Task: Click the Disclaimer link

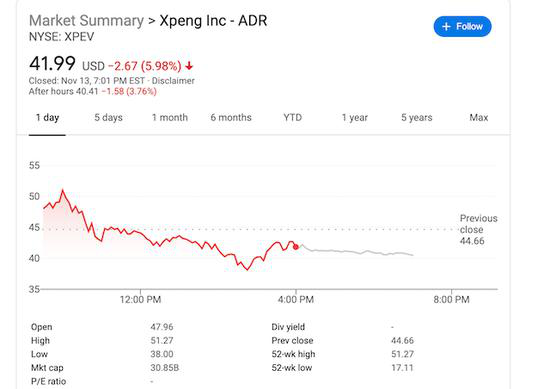Action: point(173,81)
